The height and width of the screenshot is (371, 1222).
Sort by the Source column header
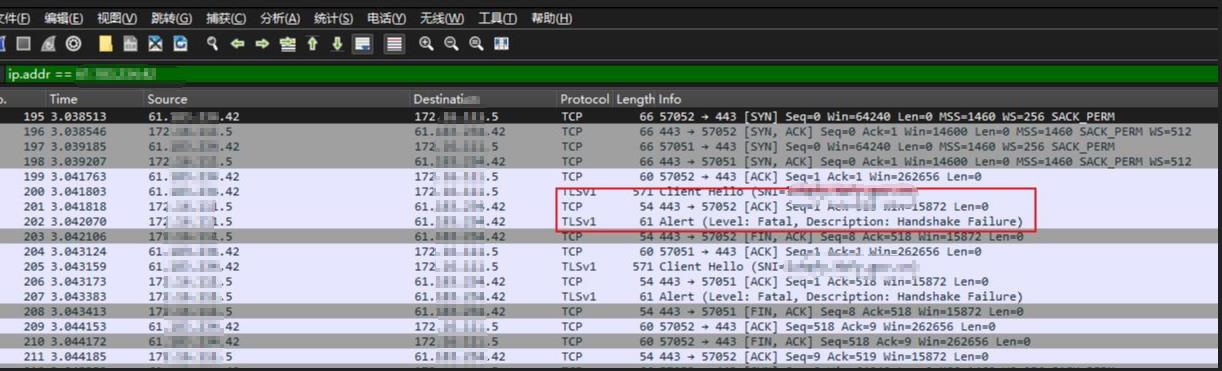(x=277, y=99)
